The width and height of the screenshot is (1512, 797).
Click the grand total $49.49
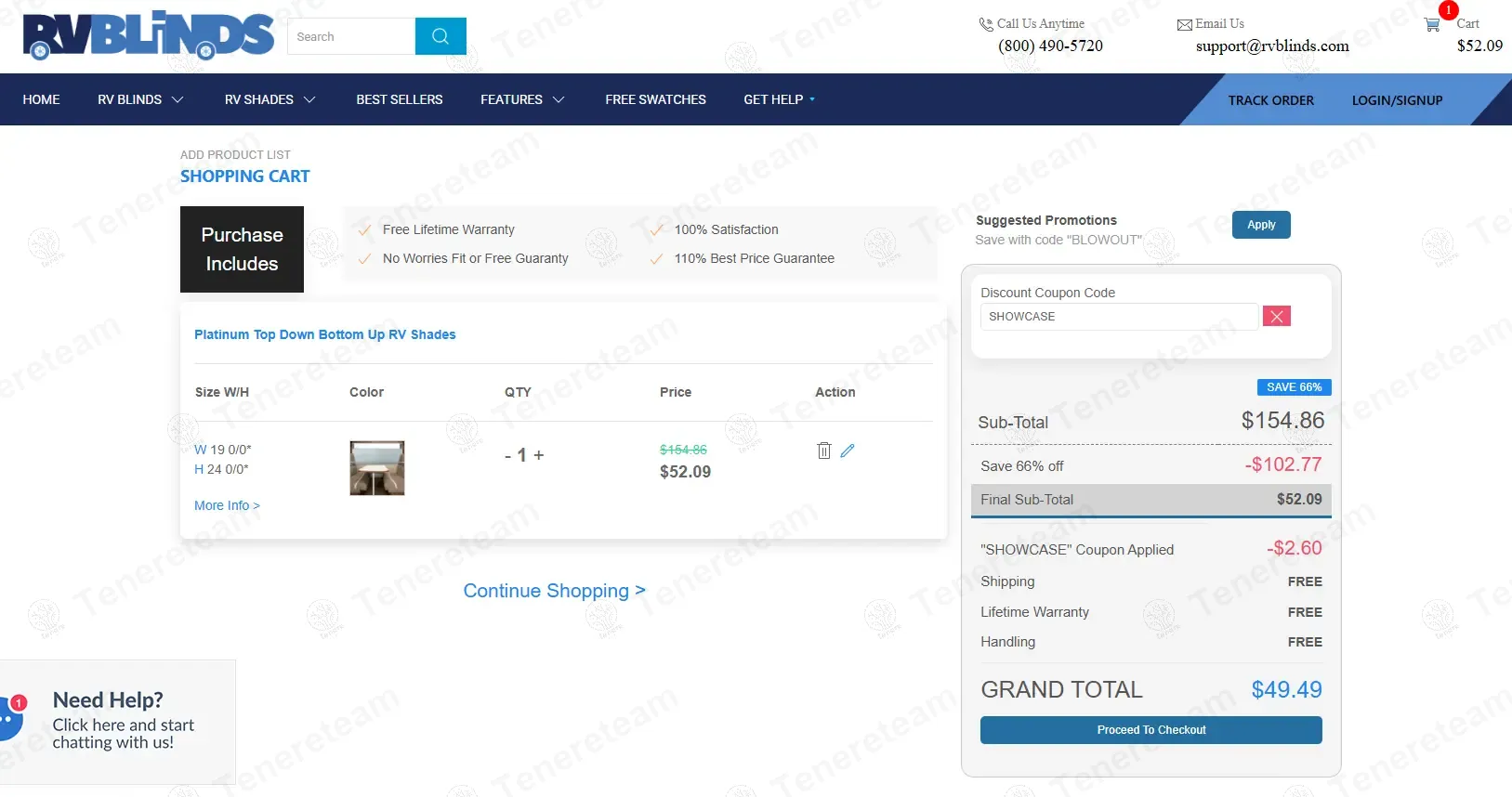click(1286, 690)
